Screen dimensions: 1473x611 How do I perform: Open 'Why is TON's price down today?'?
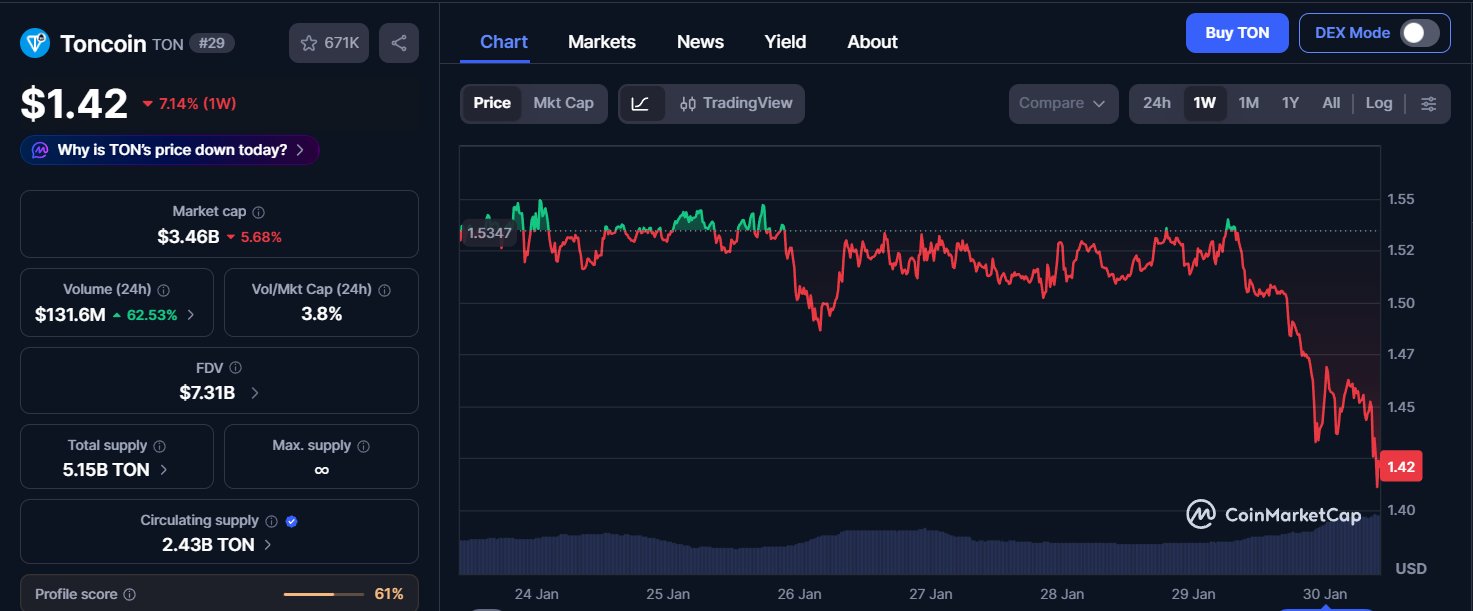click(170, 150)
